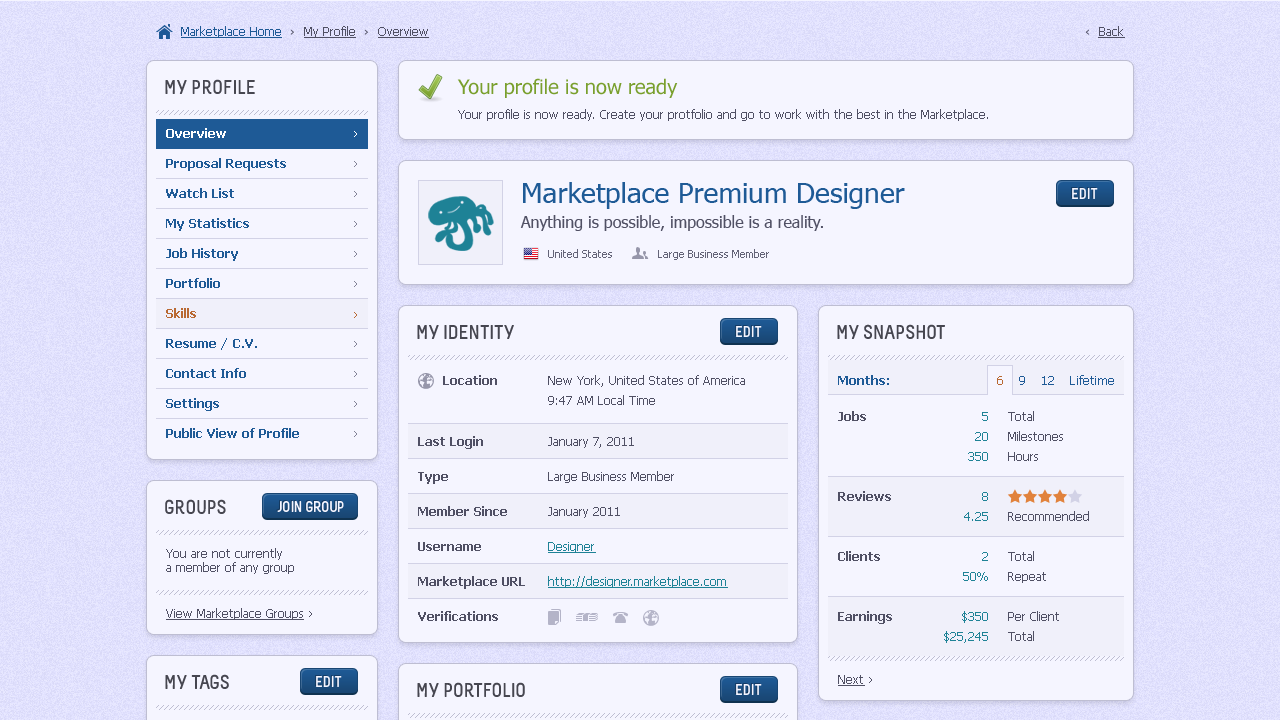The width and height of the screenshot is (1280, 720).
Task: Click the document verification icon
Action: coord(554,617)
